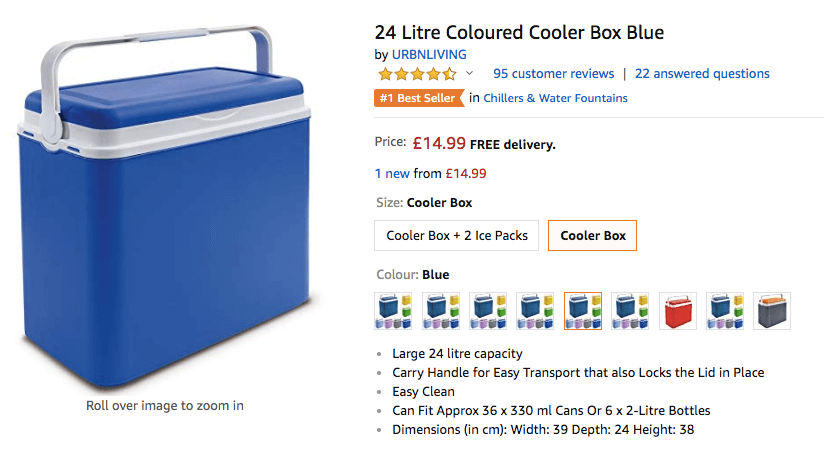Select the Cooler Box size option
Image resolution: width=824 pixels, height=452 pixels.
point(593,236)
